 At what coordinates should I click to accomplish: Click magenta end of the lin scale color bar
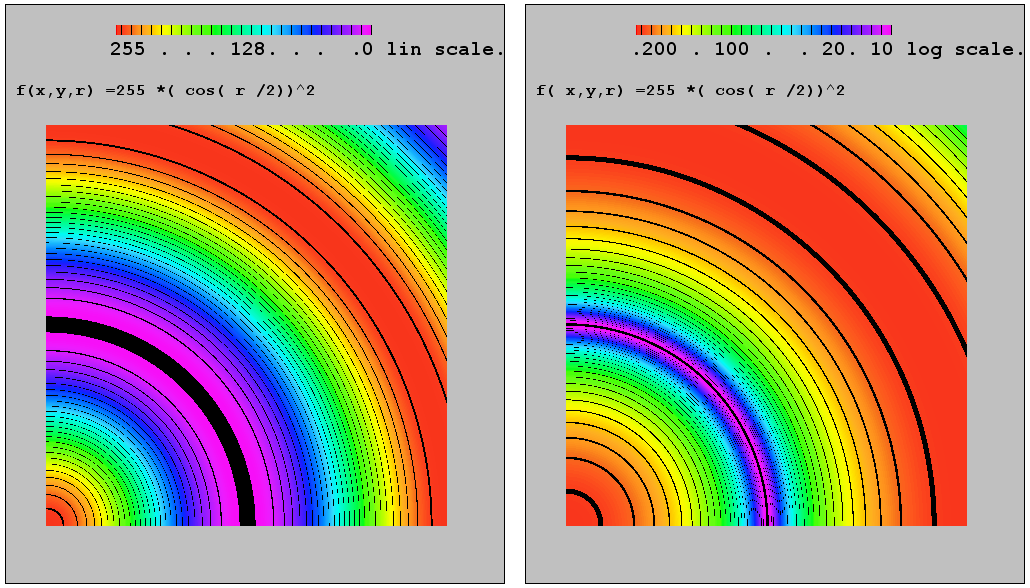367,30
